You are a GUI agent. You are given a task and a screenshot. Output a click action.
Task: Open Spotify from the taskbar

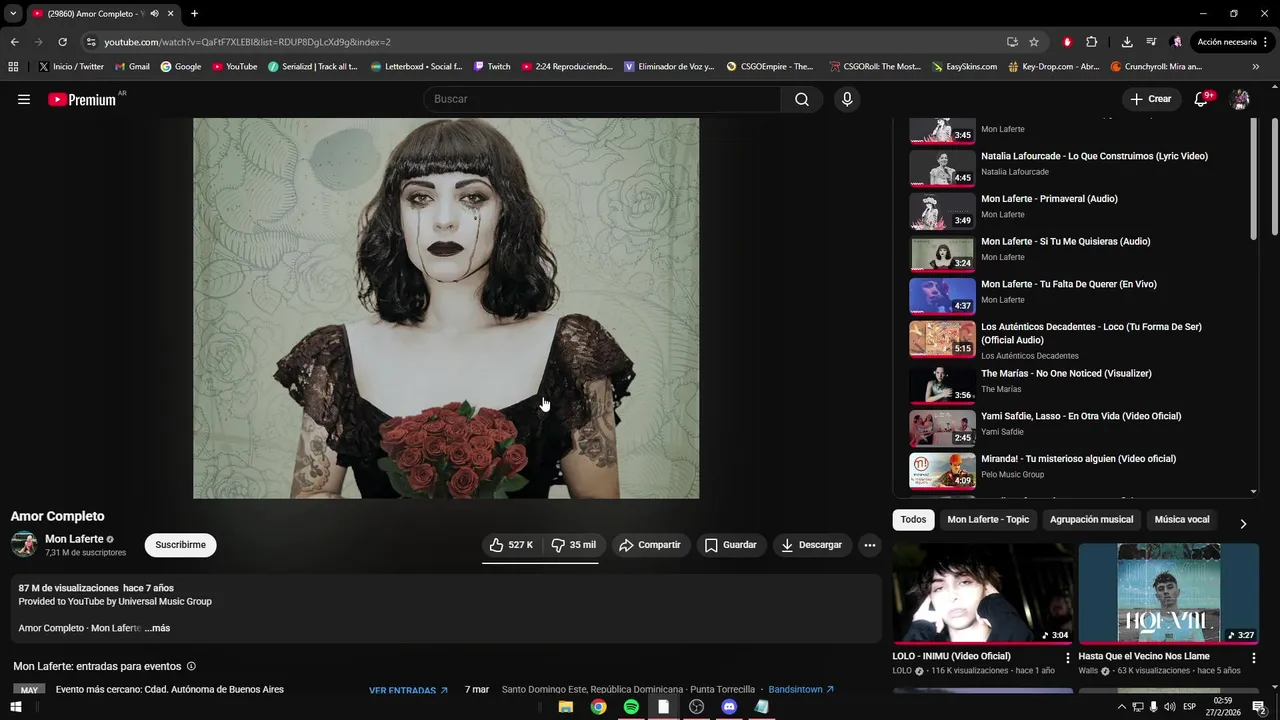click(631, 706)
